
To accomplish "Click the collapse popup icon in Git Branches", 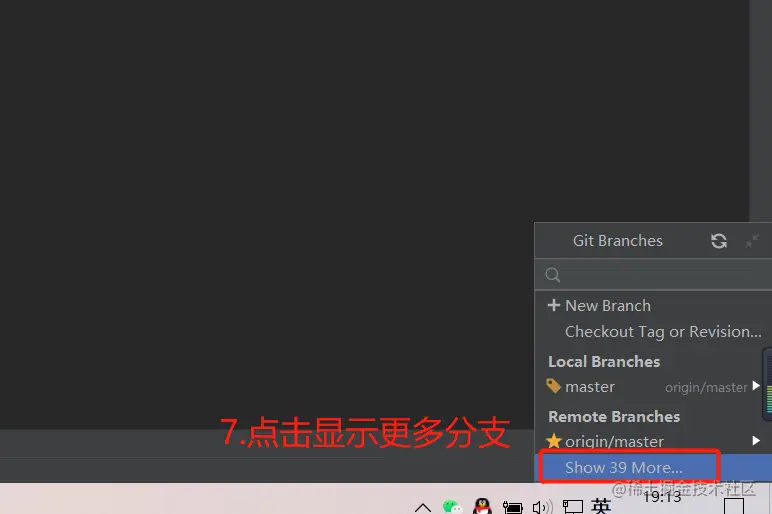I will coord(752,241).
